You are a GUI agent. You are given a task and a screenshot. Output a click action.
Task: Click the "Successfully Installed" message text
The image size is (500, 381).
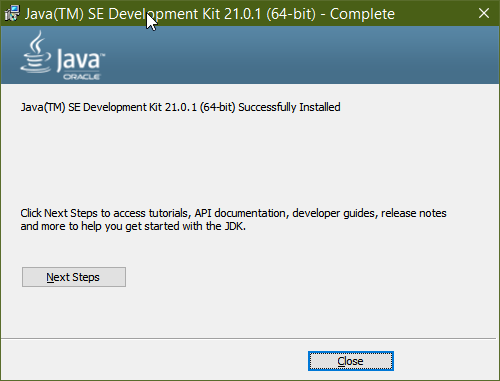coord(180,107)
